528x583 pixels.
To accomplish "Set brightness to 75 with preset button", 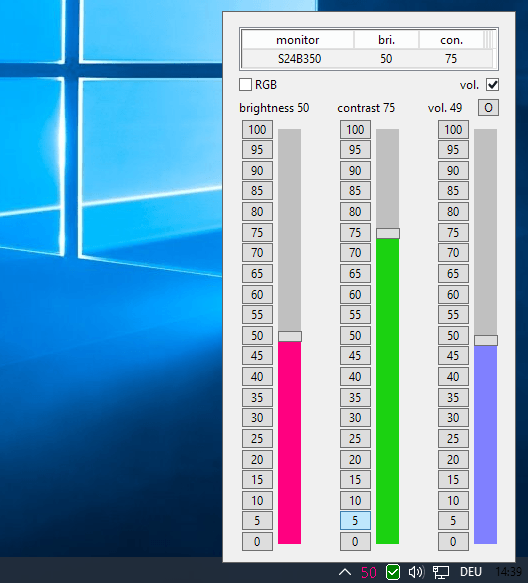I will (x=257, y=233).
